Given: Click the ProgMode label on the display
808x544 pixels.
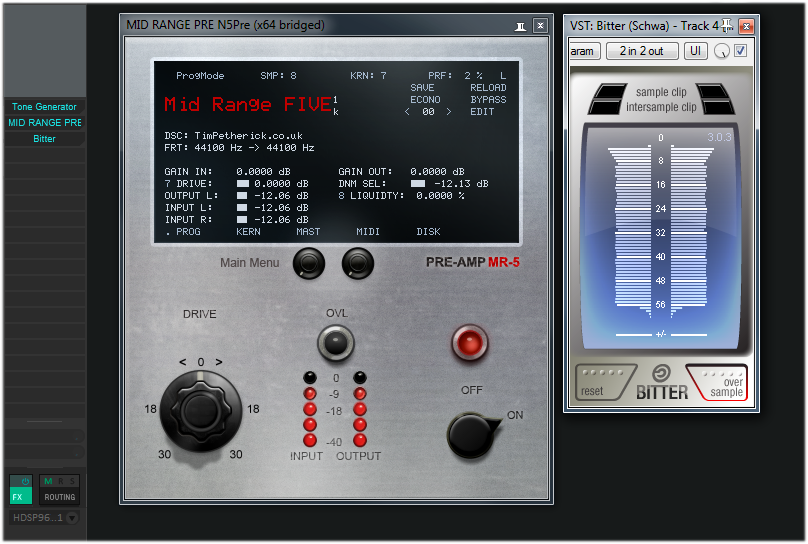Looking at the screenshot, I should (200, 76).
